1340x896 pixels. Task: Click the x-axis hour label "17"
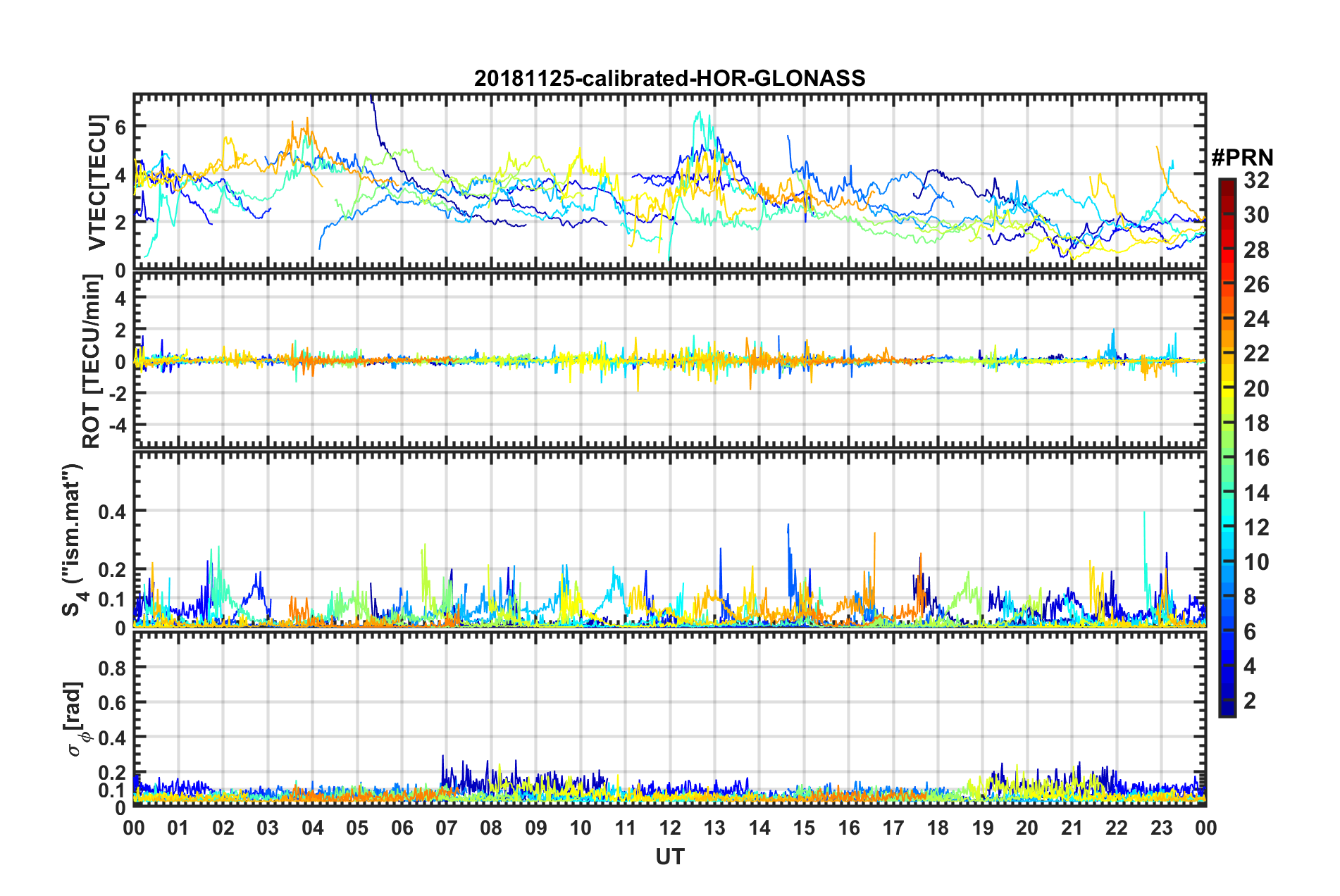[x=893, y=828]
